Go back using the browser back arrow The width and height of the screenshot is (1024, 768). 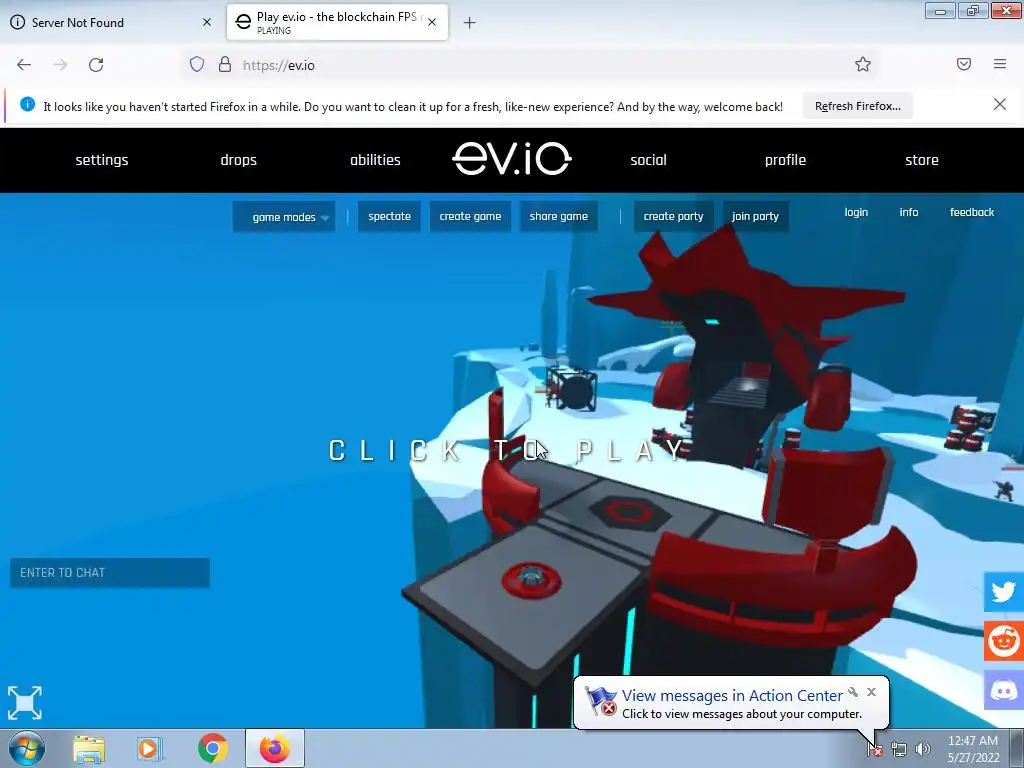pos(24,65)
